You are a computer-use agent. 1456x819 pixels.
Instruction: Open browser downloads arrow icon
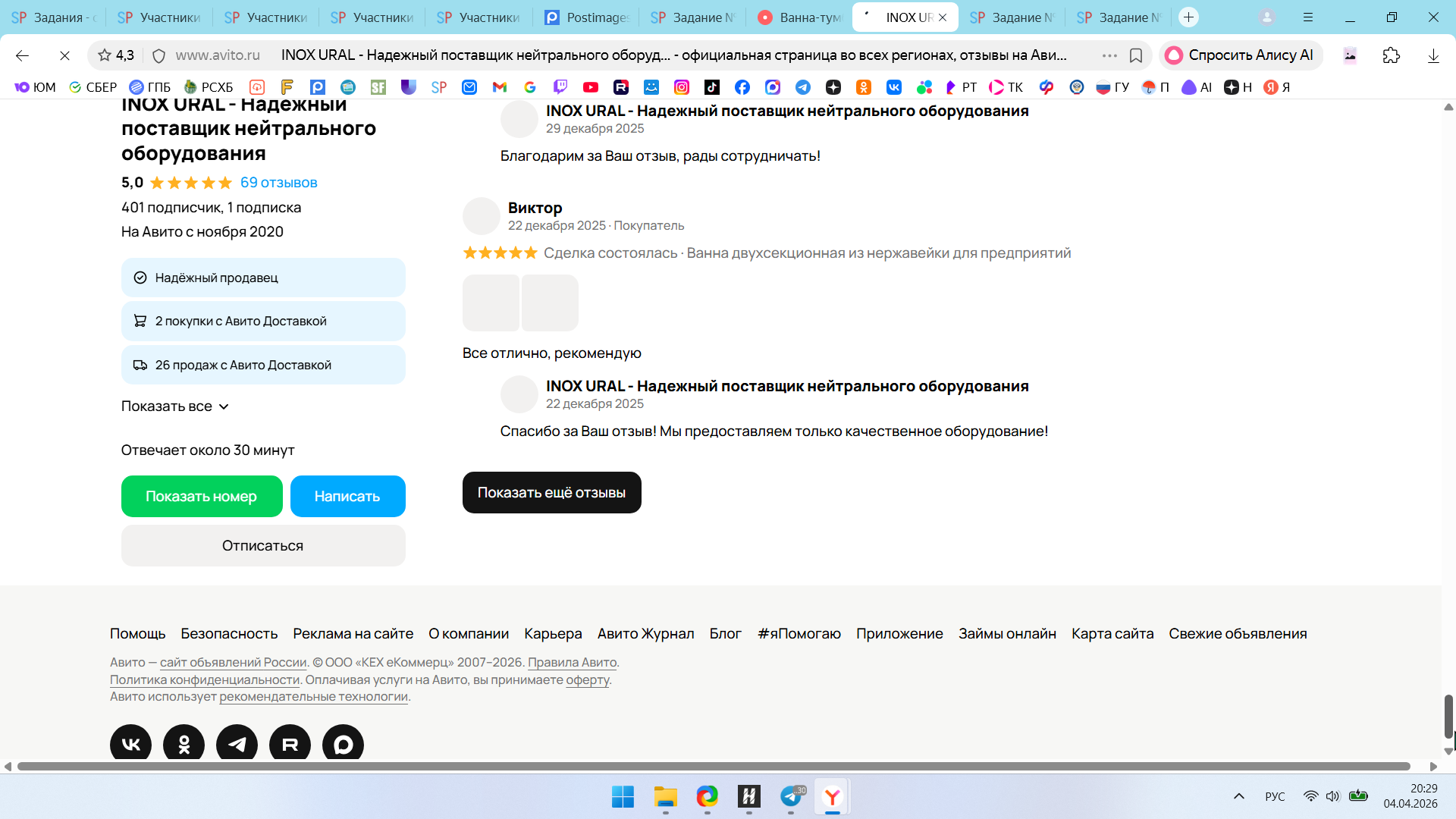click(1433, 55)
